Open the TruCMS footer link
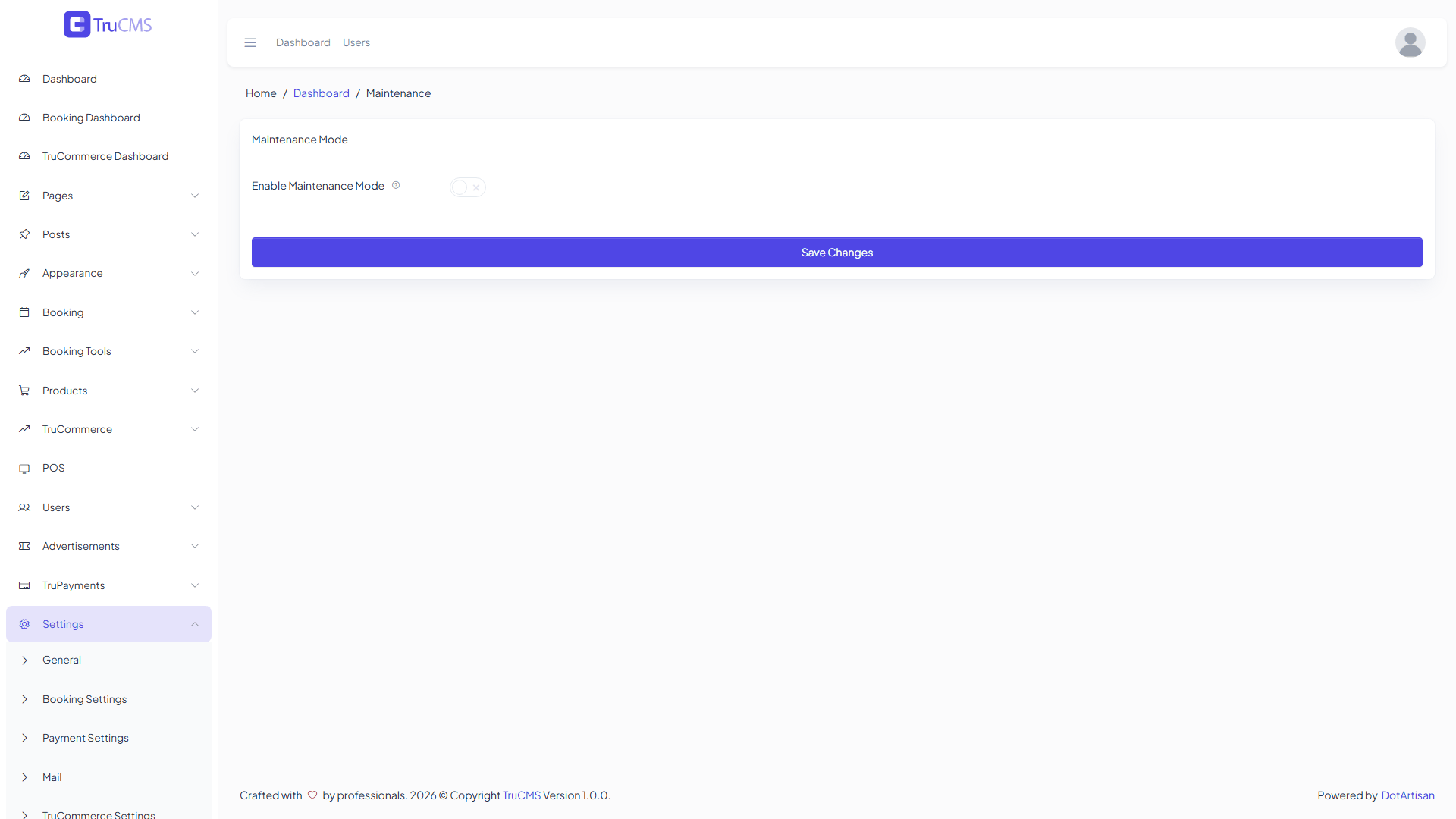Viewport: 1456px width, 819px height. point(522,795)
